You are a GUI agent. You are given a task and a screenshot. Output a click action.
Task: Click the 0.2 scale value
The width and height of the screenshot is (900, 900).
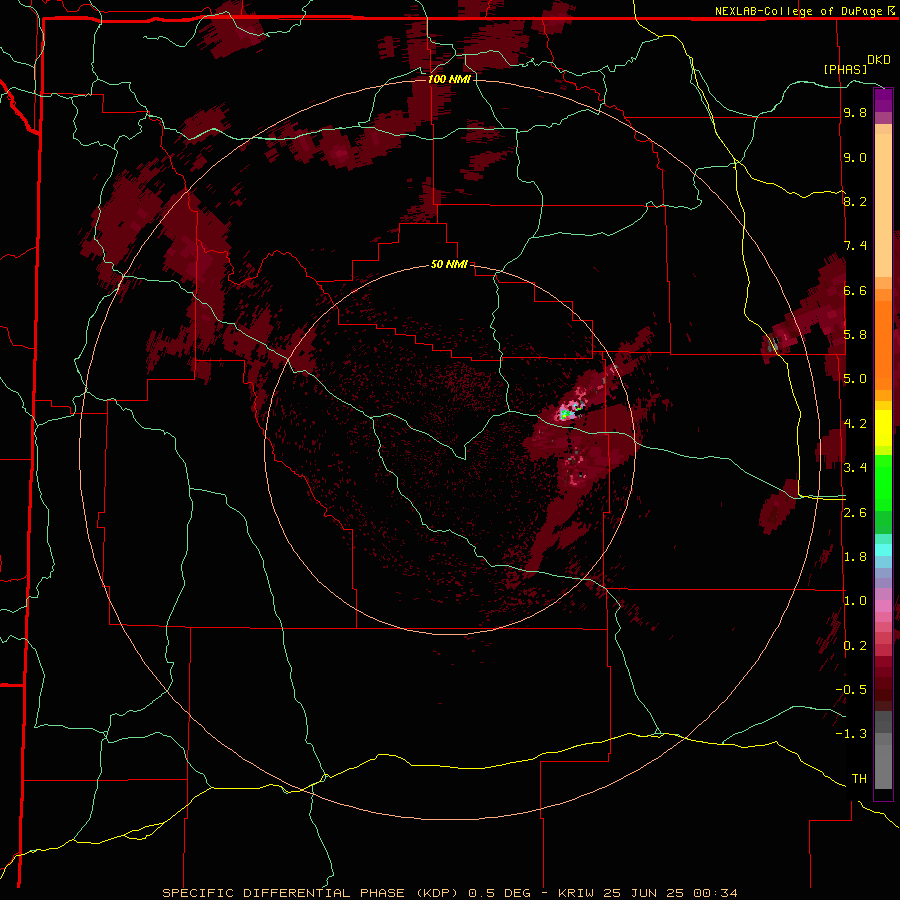pyautogui.click(x=855, y=646)
